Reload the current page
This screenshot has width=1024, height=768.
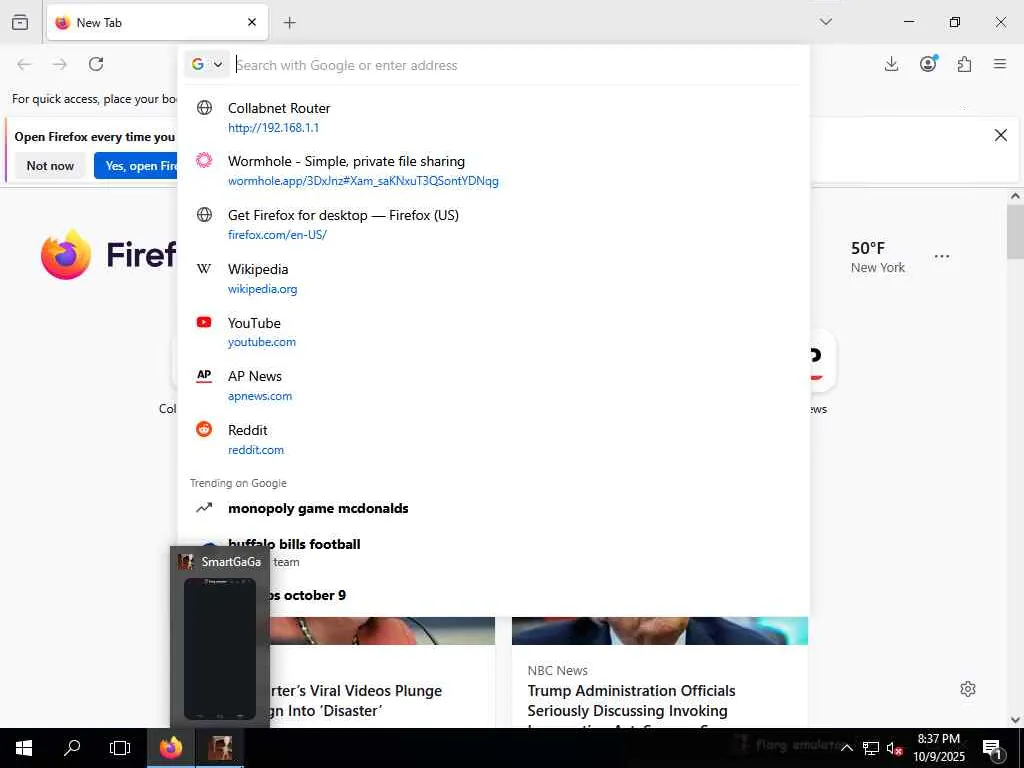click(96, 64)
